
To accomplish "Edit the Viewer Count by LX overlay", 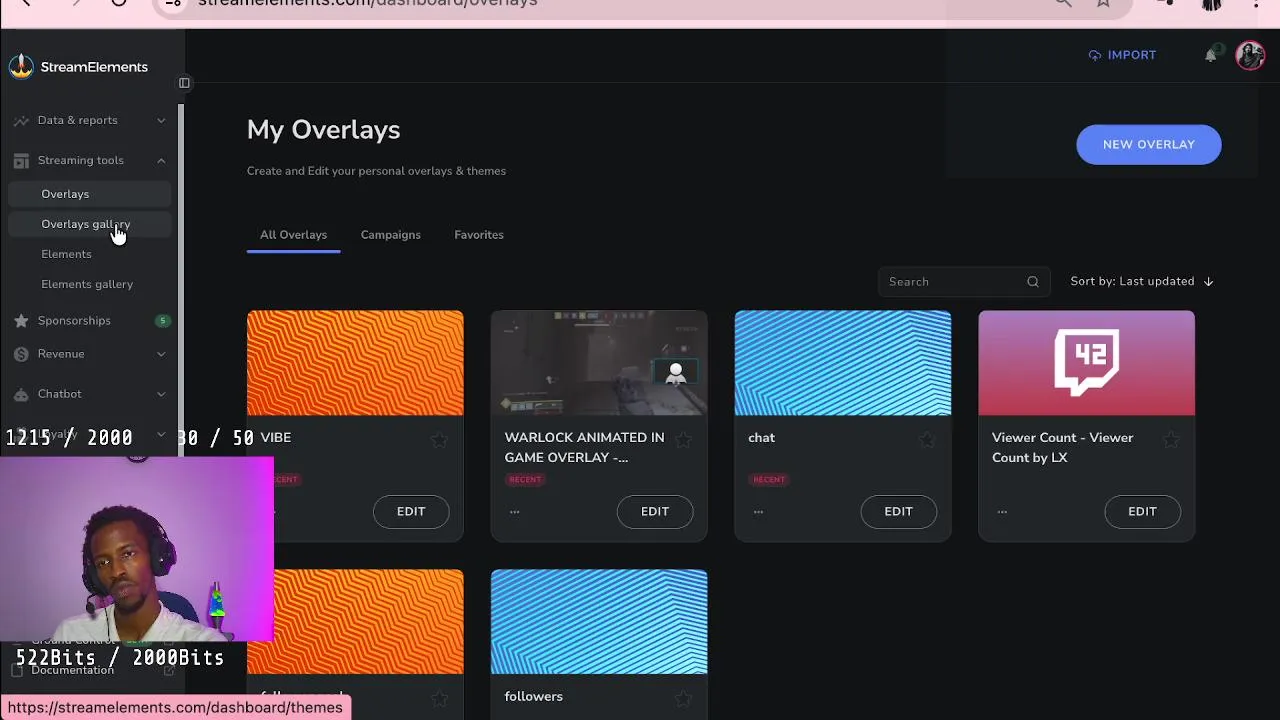I will (1143, 511).
